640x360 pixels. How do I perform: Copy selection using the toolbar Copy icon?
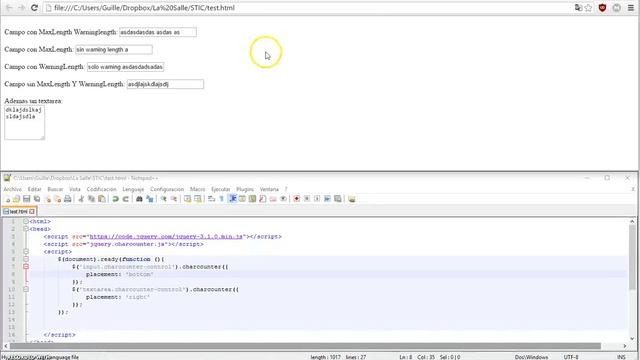click(x=91, y=199)
